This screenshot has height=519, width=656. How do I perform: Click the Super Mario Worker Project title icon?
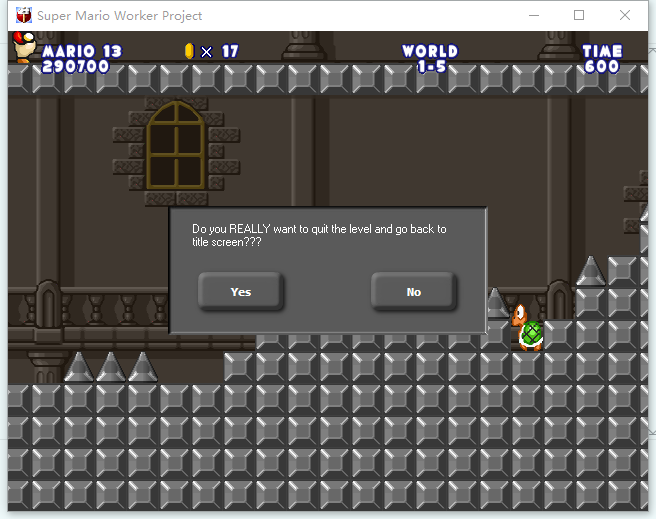click(24, 15)
